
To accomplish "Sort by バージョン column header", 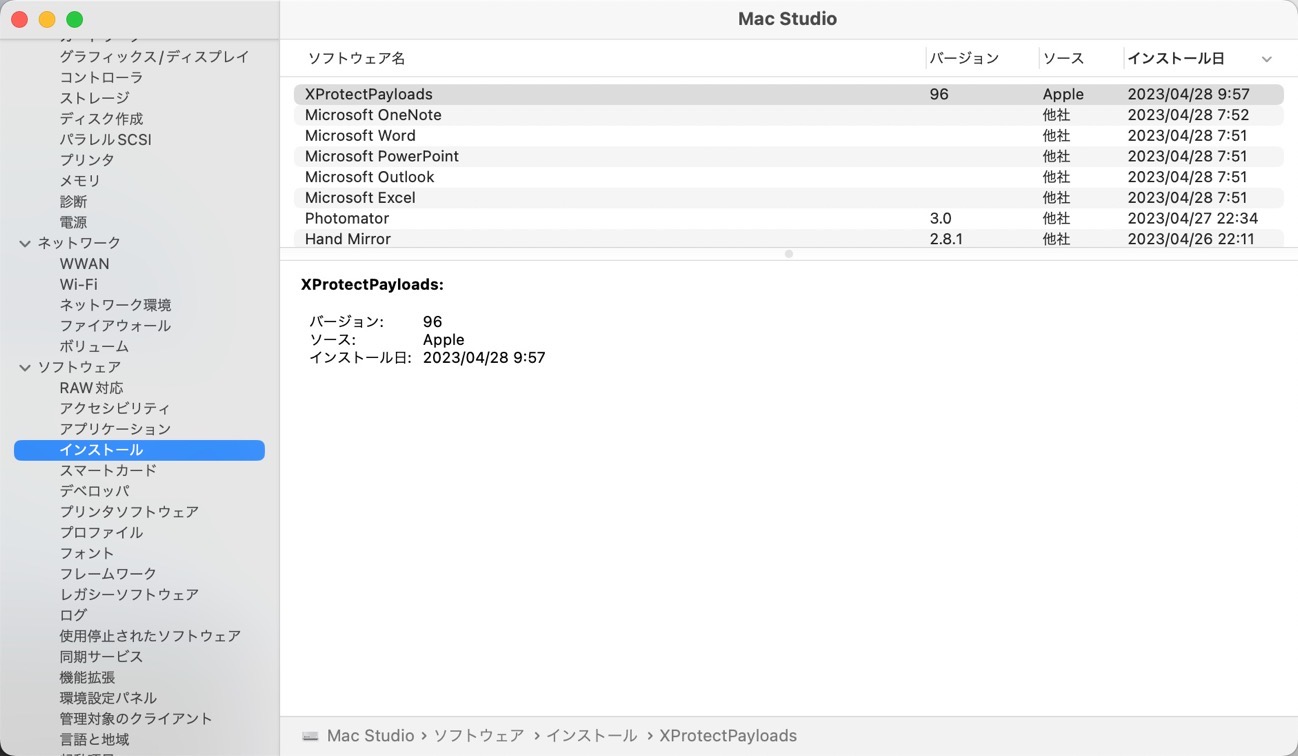I will click(964, 58).
